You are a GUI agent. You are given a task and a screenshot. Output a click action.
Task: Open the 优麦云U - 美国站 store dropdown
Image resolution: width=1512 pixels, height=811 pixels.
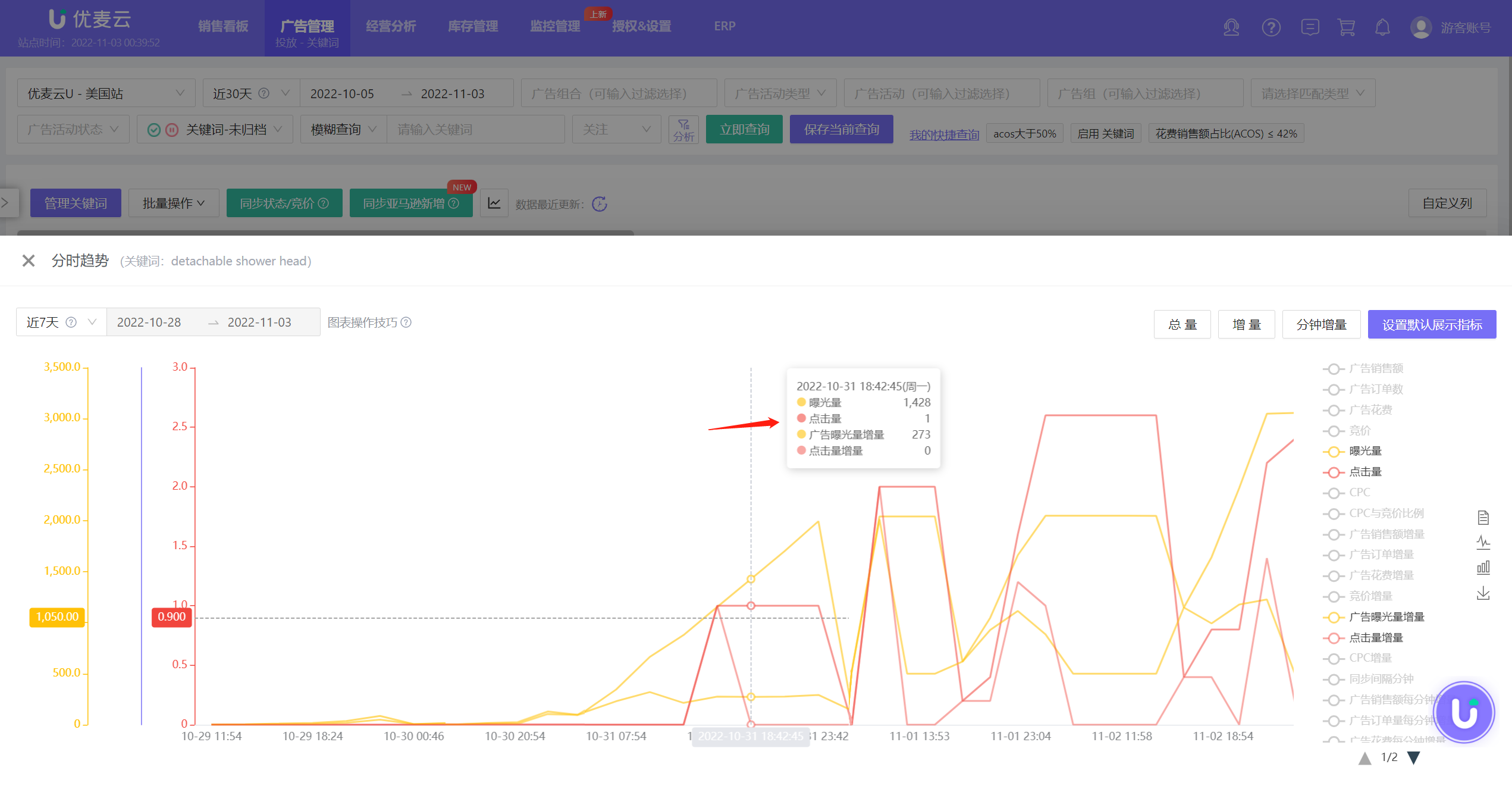click(106, 93)
